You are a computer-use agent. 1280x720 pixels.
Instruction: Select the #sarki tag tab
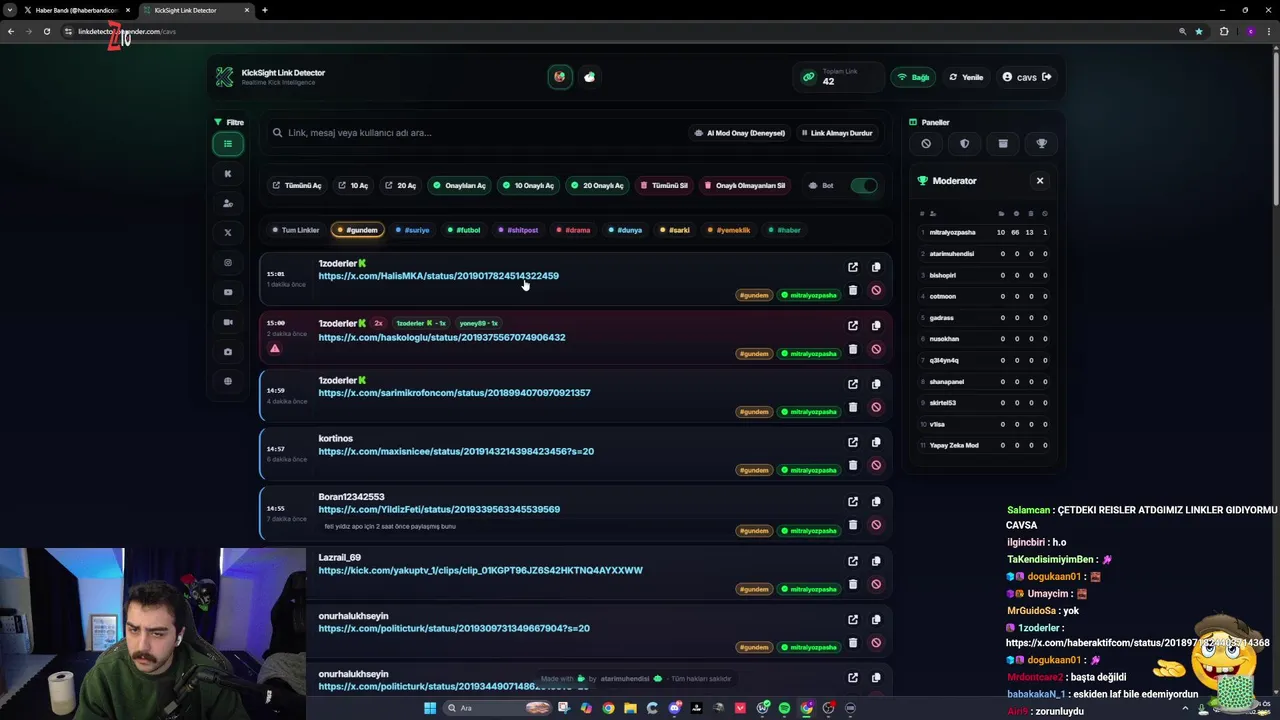coord(675,230)
